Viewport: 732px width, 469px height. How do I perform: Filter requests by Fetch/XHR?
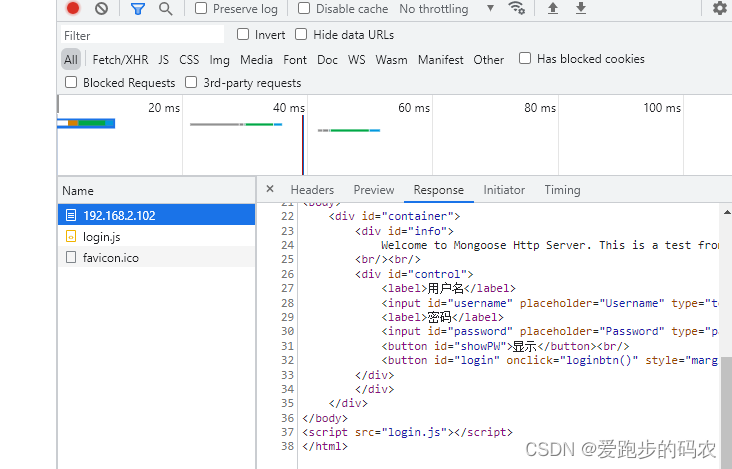pyautogui.click(x=120, y=60)
